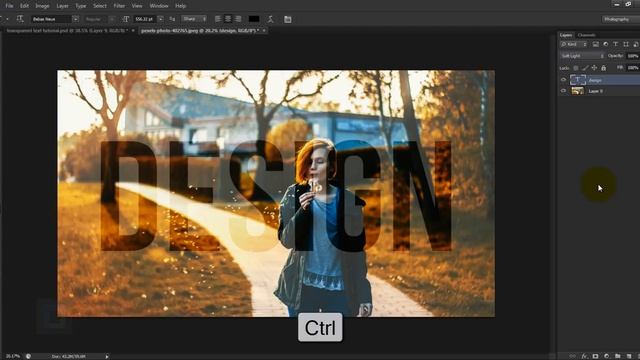Viewport: 640px width, 360px height.
Task: Create a new group folder icon
Action: (x=618, y=356)
